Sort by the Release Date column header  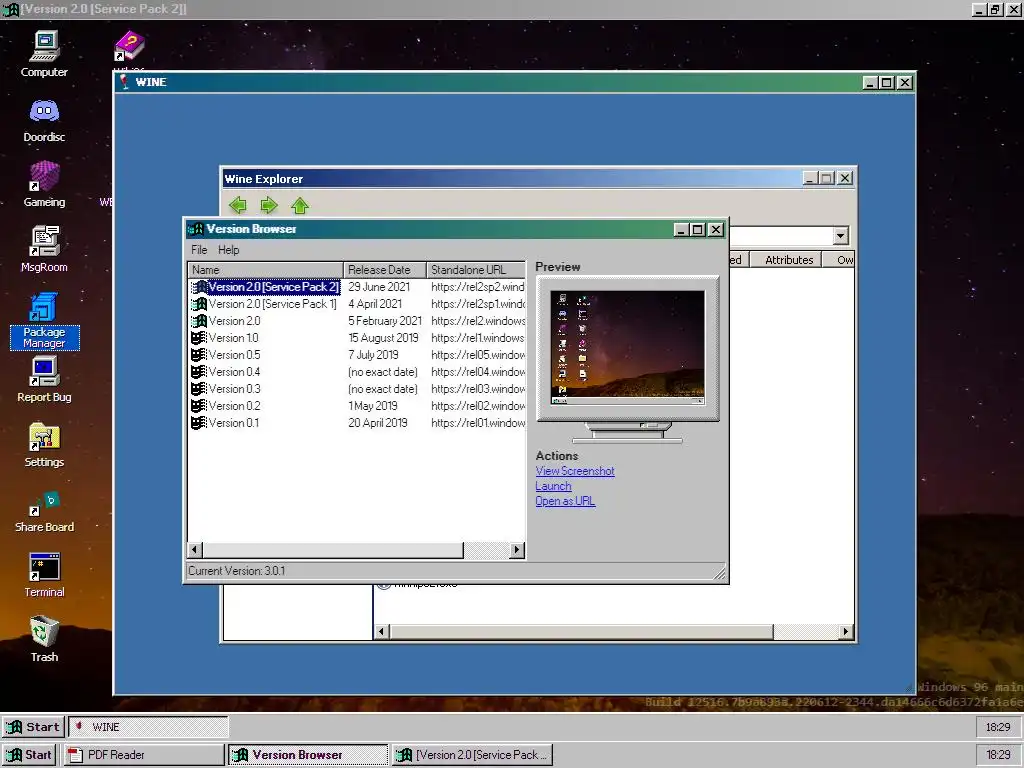click(x=385, y=270)
